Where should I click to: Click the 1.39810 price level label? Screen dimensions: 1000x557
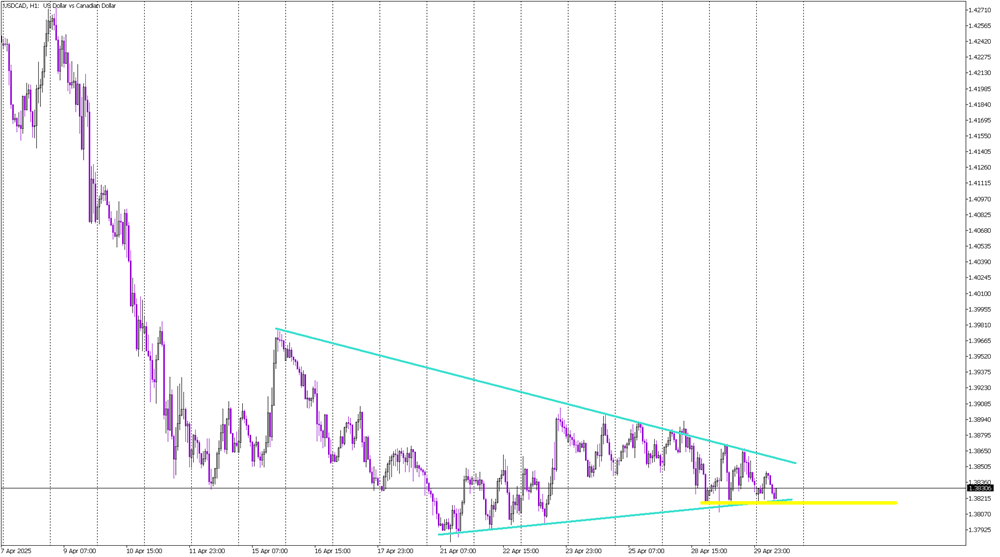pos(980,325)
